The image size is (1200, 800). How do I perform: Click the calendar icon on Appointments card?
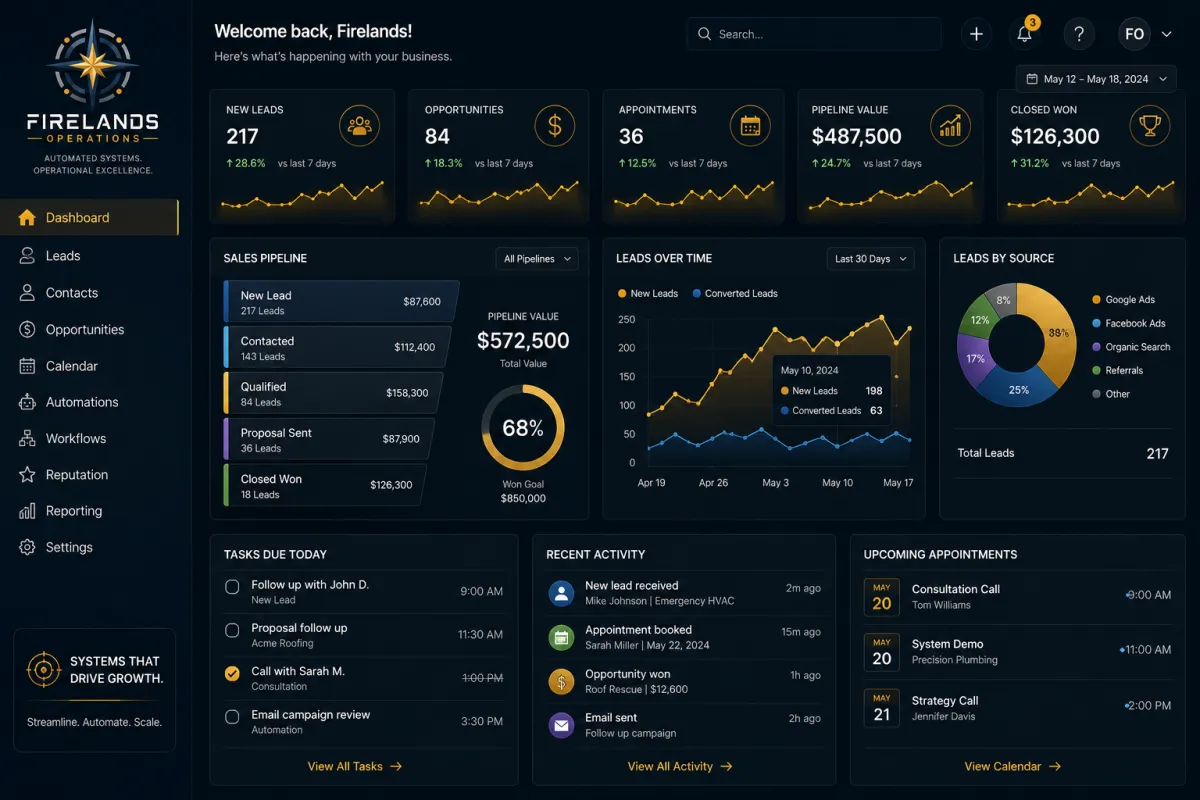coord(750,125)
